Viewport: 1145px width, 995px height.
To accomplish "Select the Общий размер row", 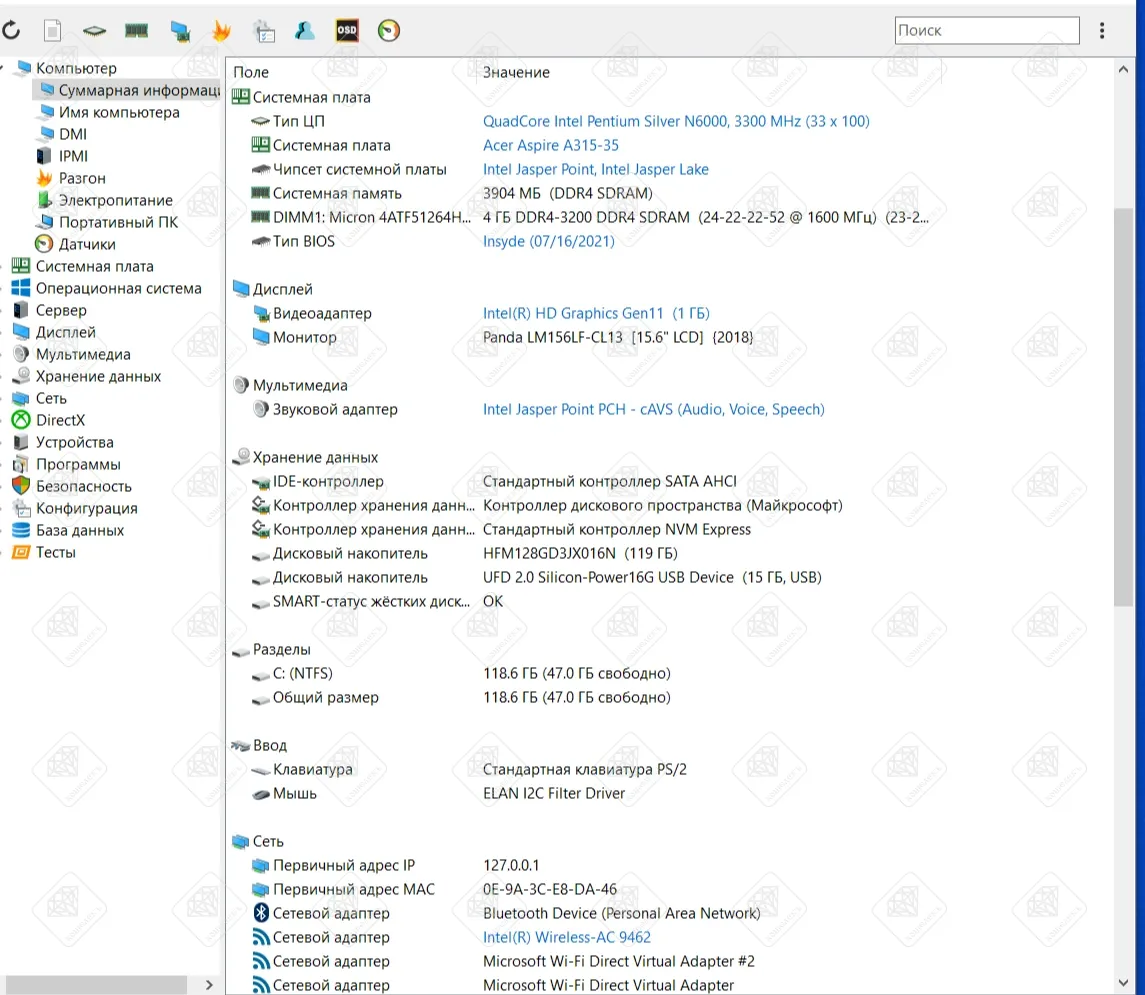I will point(461,698).
